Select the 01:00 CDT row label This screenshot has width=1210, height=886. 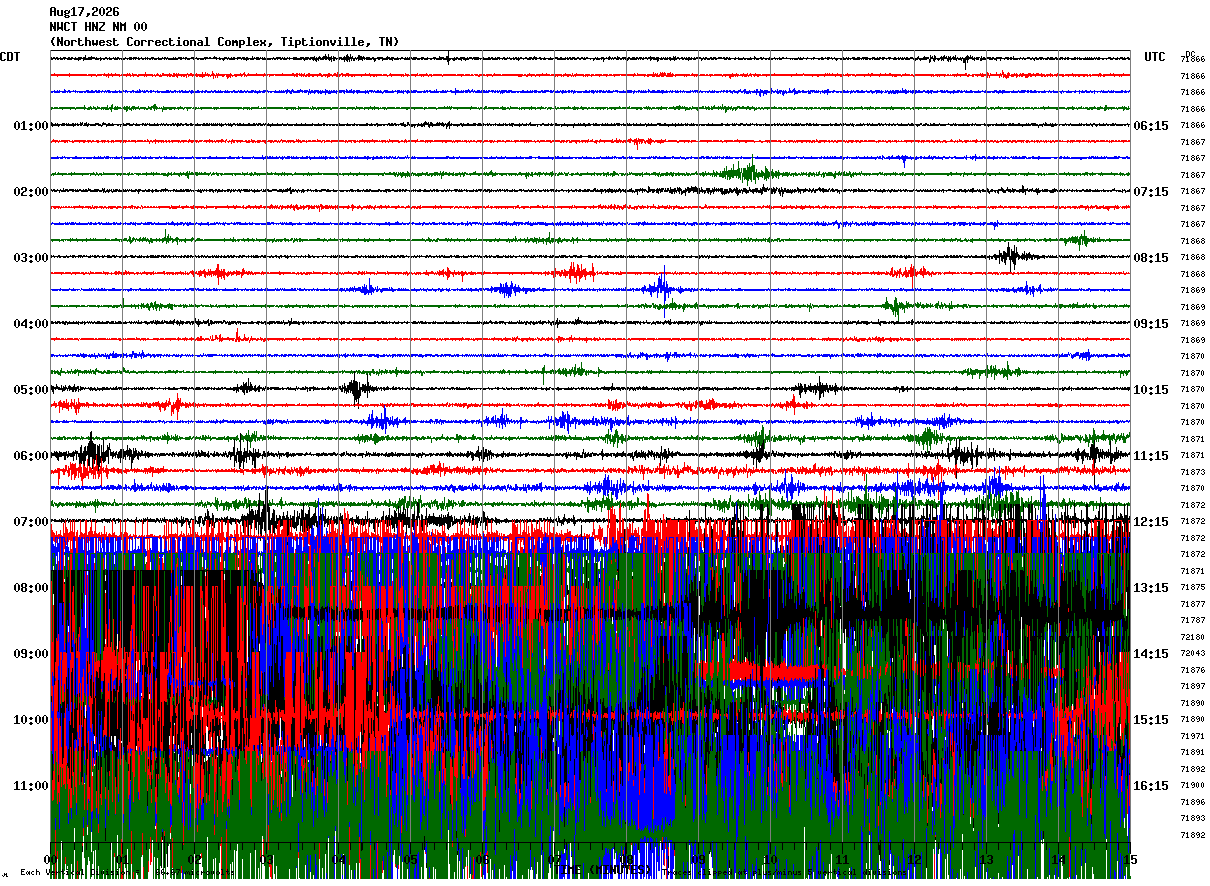[x=31, y=126]
